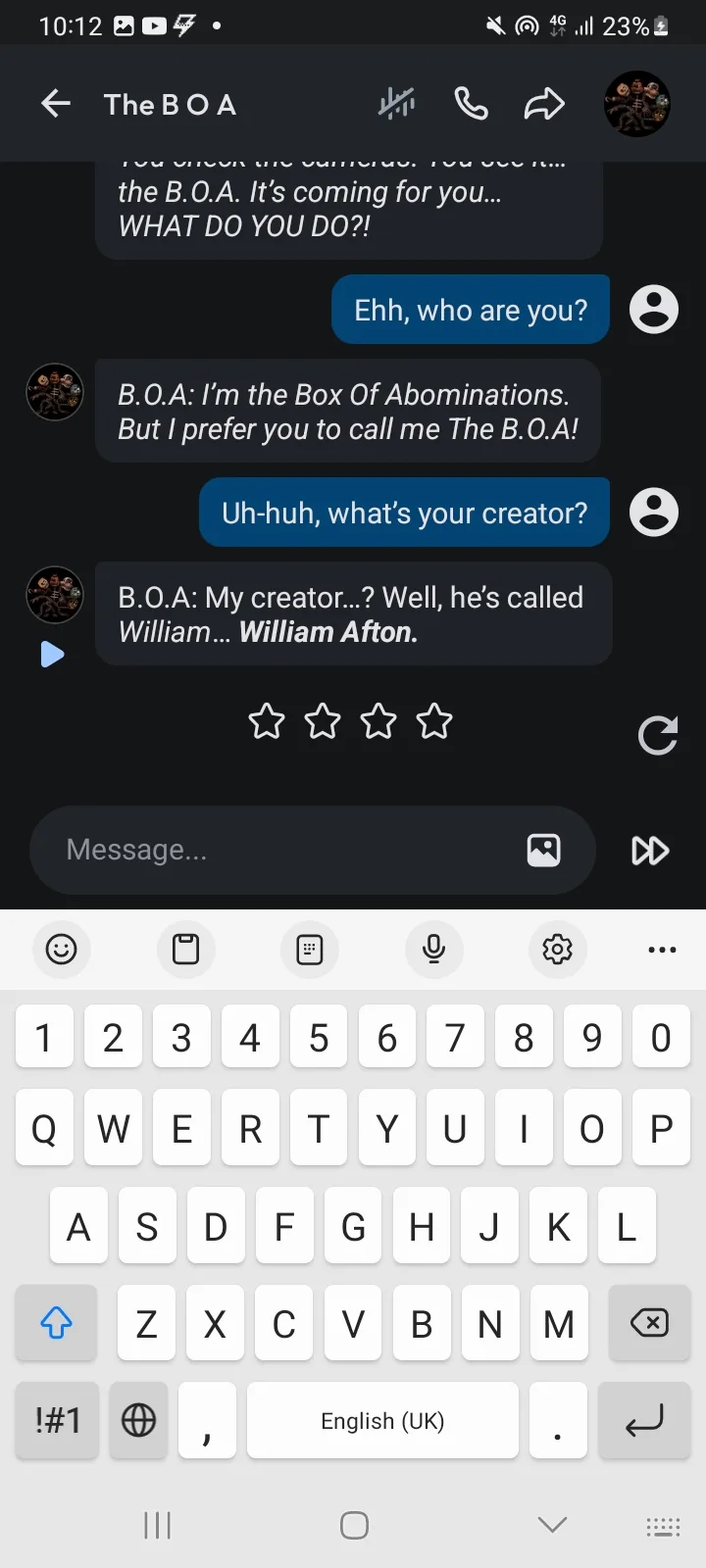Play the William Afton message audio
Screen dimensions: 706x1568
pyautogui.click(x=52, y=654)
